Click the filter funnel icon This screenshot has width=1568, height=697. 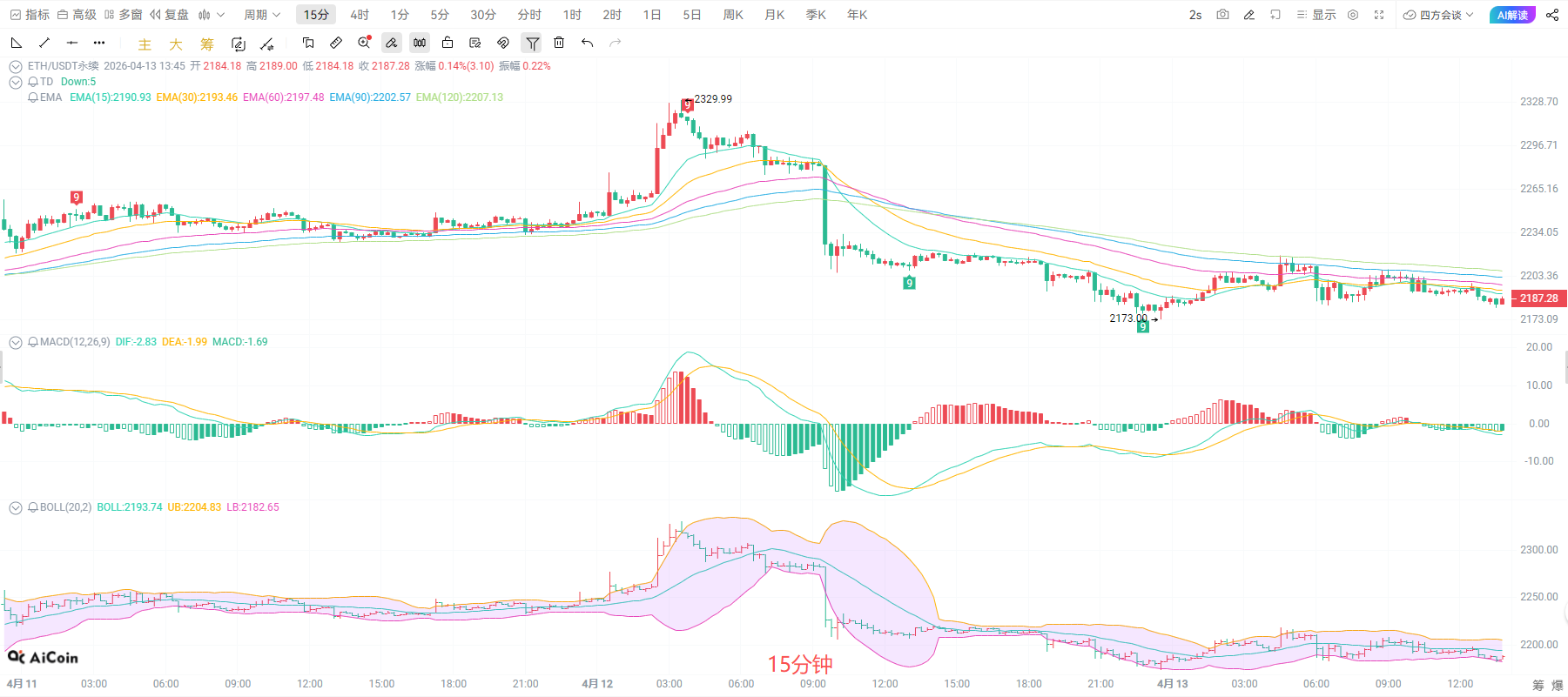click(x=532, y=43)
